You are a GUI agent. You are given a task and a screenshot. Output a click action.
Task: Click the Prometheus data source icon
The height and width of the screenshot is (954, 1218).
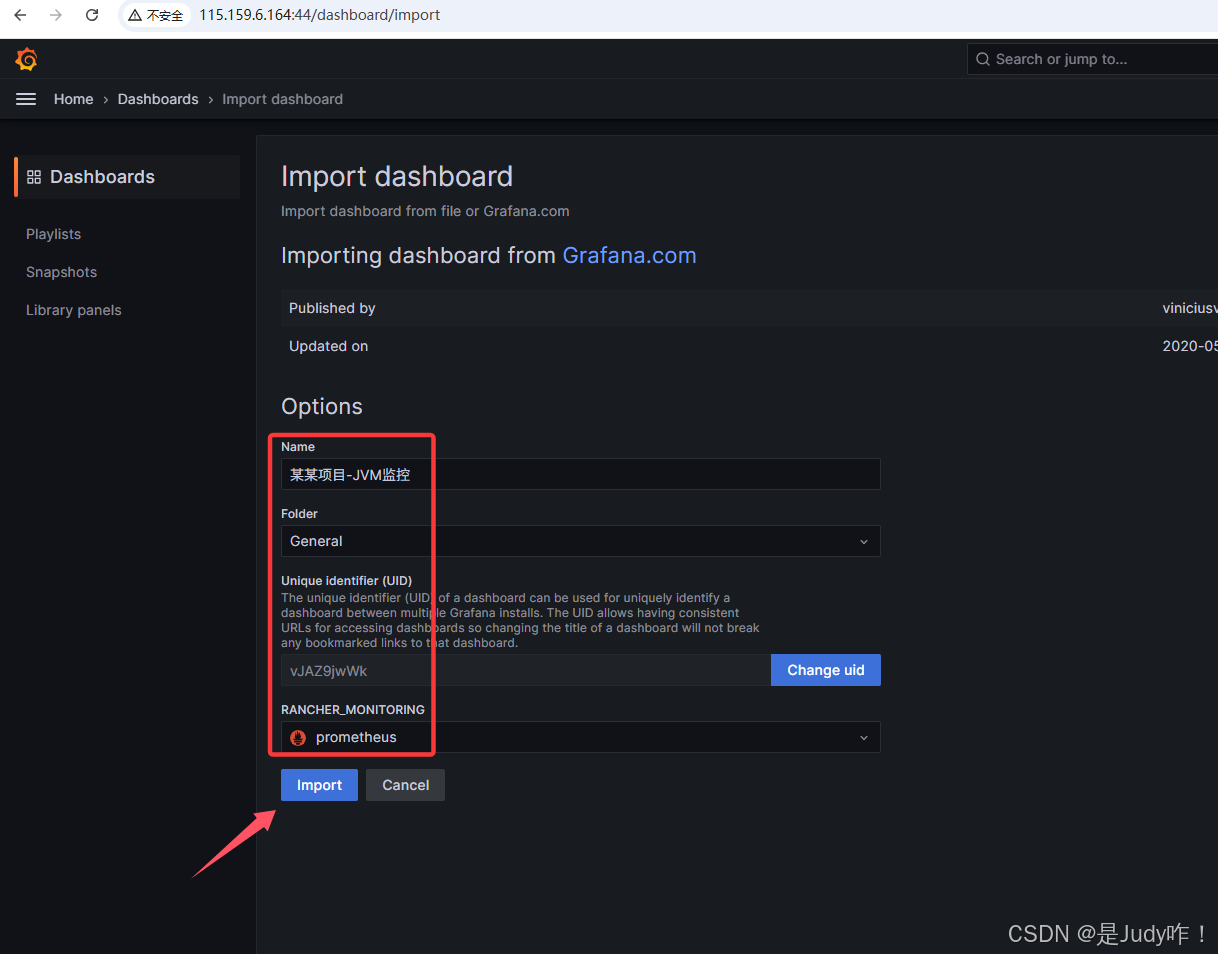point(298,737)
